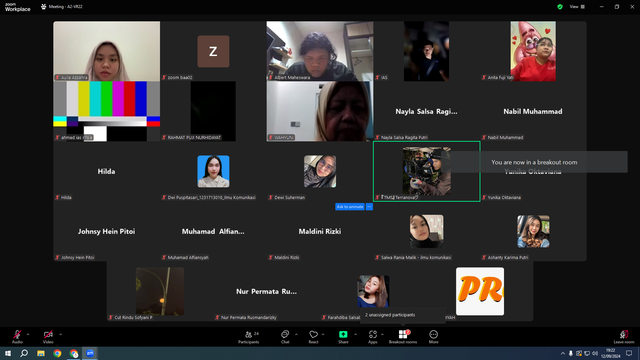Screen dimensions: 640x360
Task: Open the Participants panel
Action: coord(249,337)
